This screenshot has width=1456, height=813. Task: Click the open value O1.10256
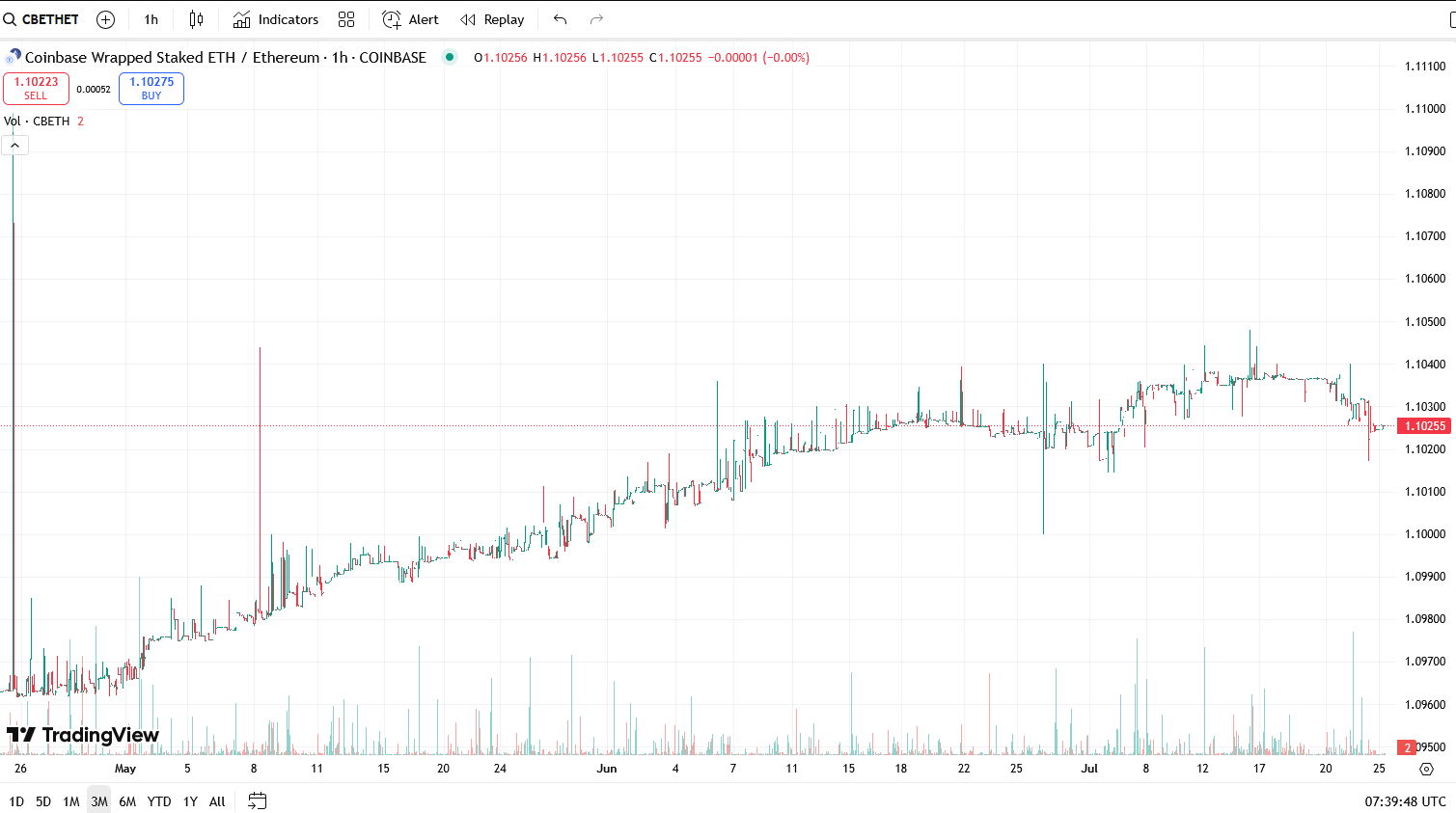(501, 58)
